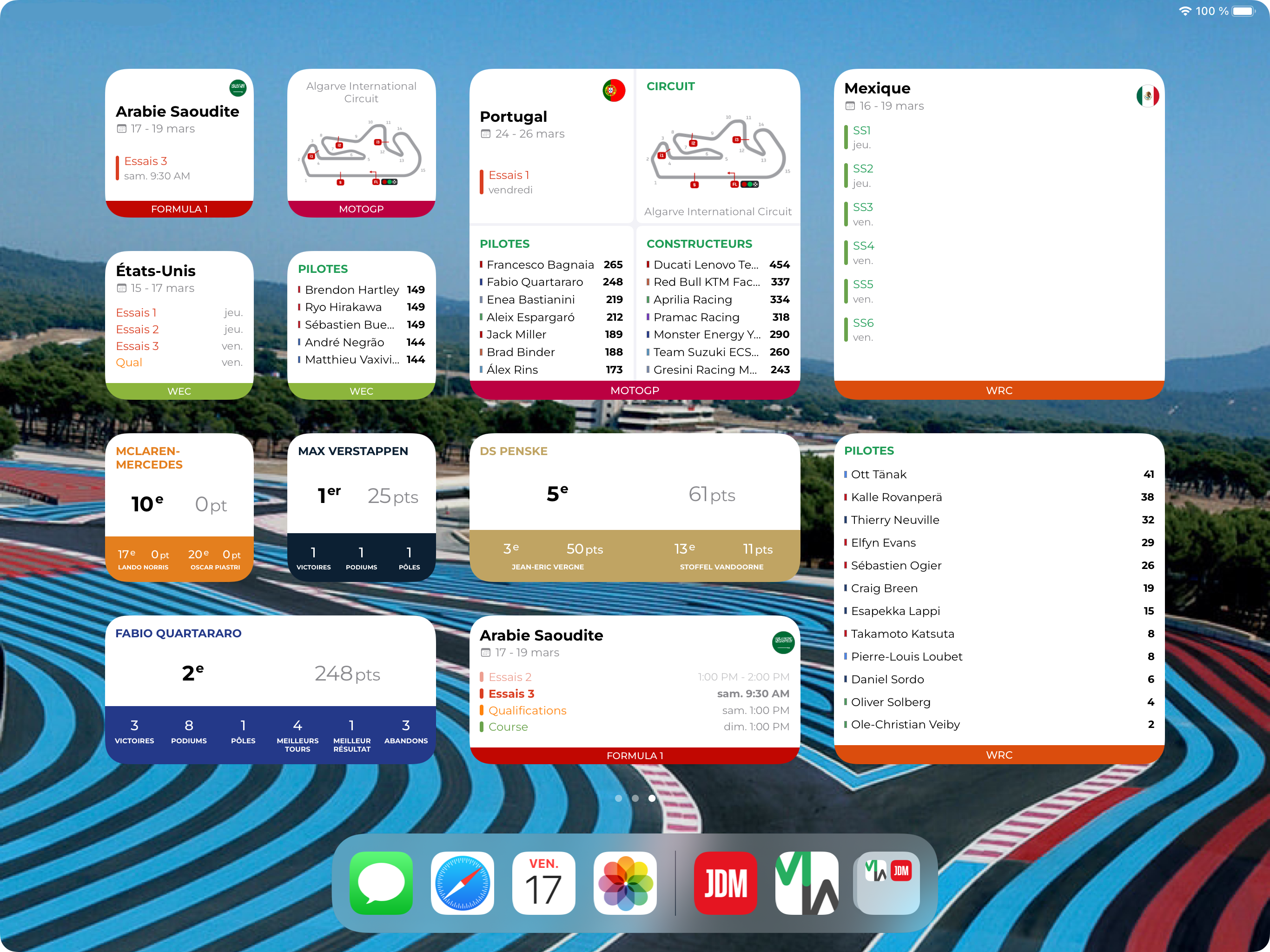
Task: Open FORMULA 1 footer of small Arabie Saoudite widget
Action: [x=179, y=209]
